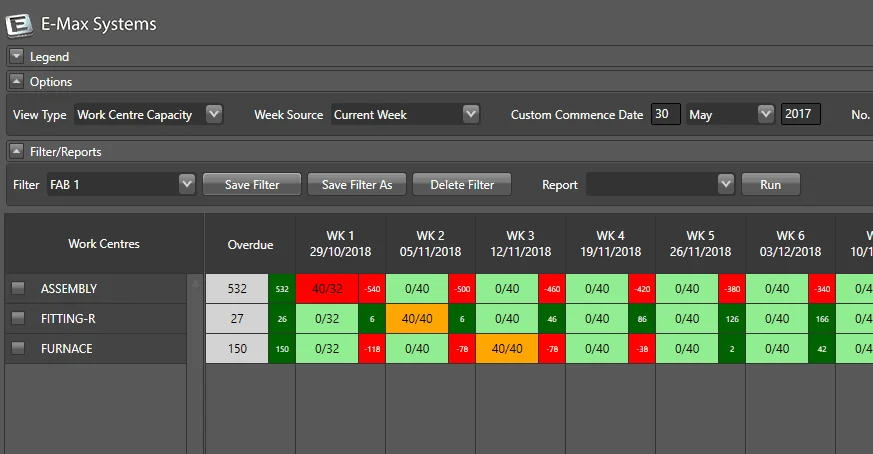The height and width of the screenshot is (454, 873).
Task: Click the green 26 FITTING-R overdue balance cell
Action: pyautogui.click(x=282, y=319)
